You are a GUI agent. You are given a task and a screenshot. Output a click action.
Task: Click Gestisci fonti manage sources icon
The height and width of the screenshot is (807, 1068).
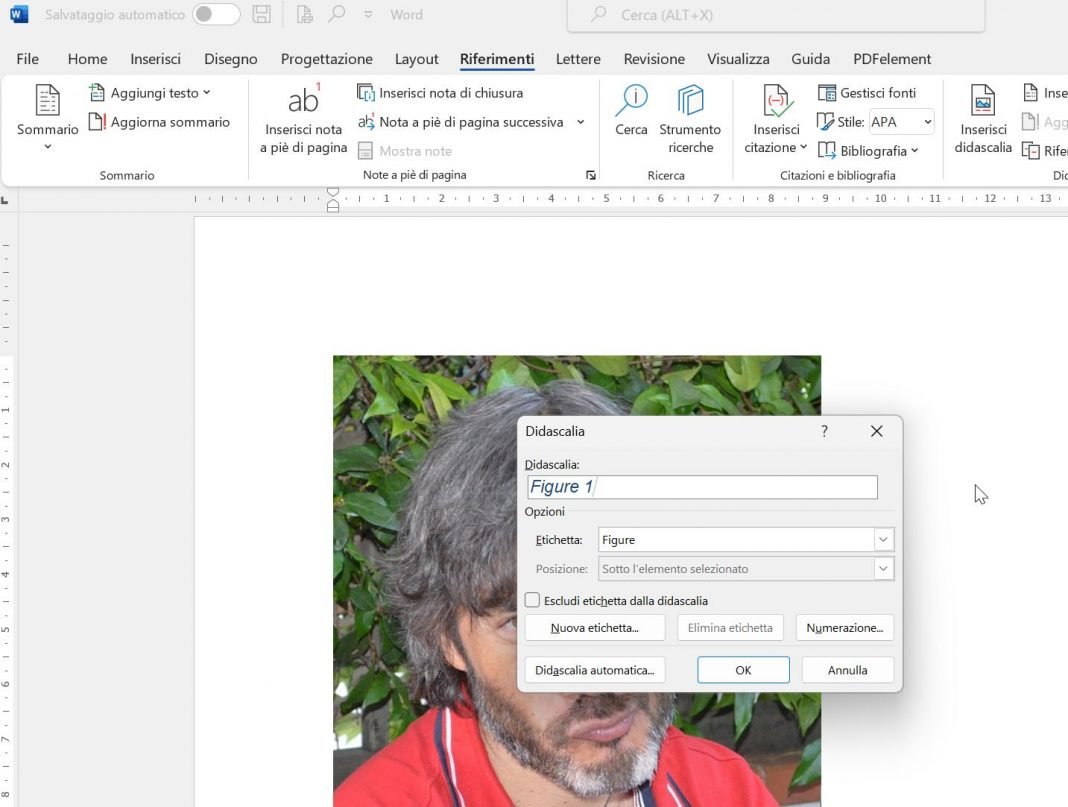pos(827,93)
